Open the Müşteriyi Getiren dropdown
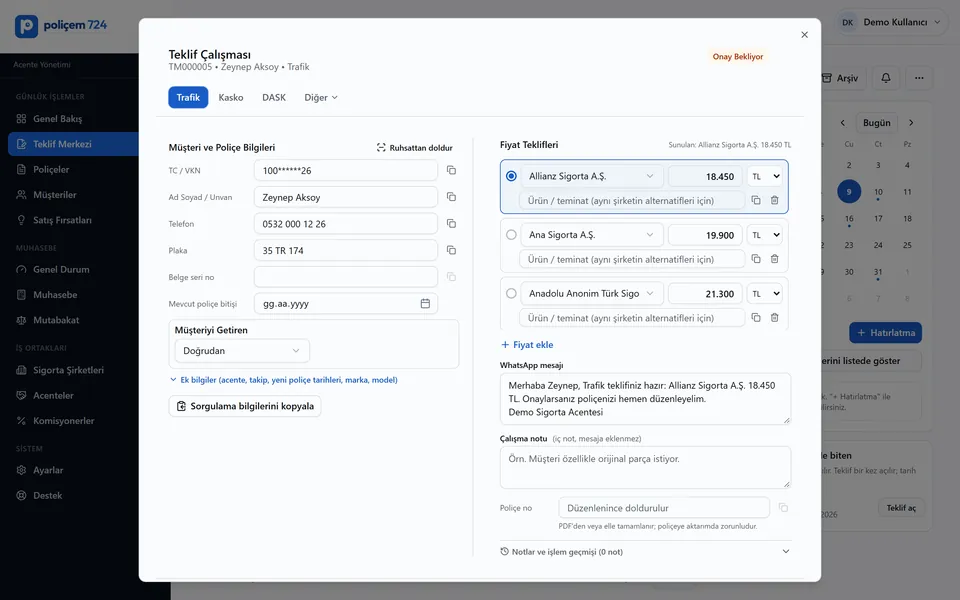The image size is (960, 600). pos(242,351)
